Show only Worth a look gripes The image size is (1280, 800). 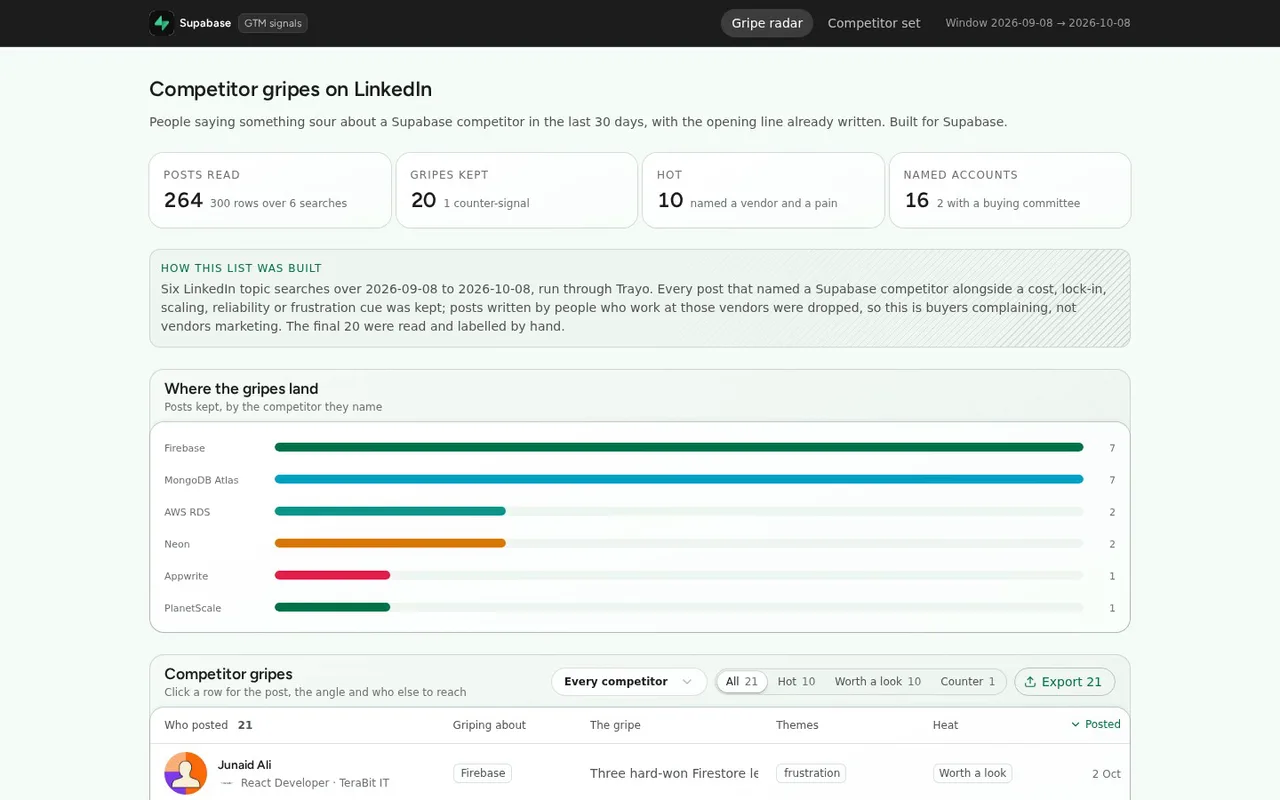(878, 682)
